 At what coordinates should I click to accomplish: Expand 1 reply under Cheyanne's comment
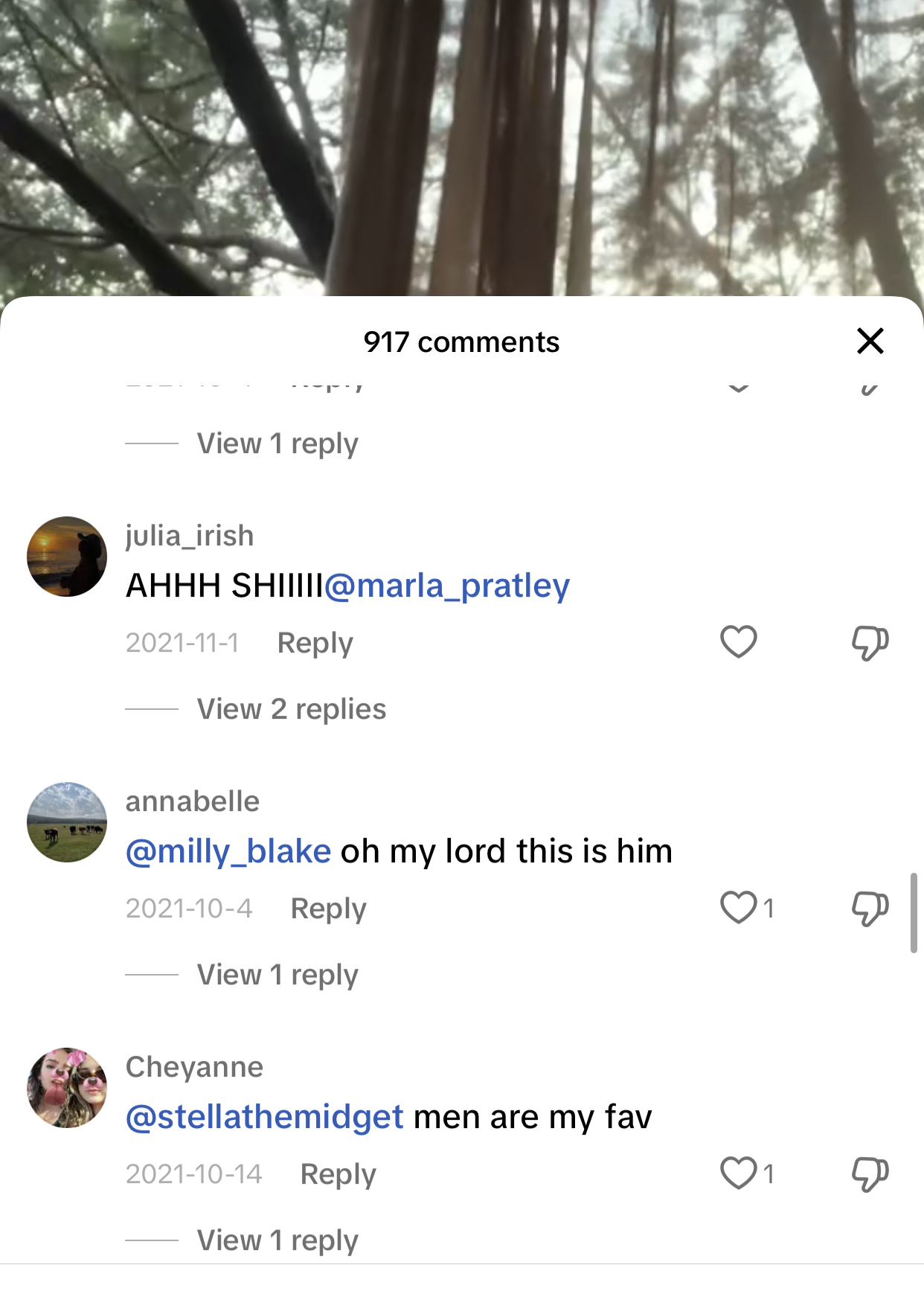tap(277, 1240)
